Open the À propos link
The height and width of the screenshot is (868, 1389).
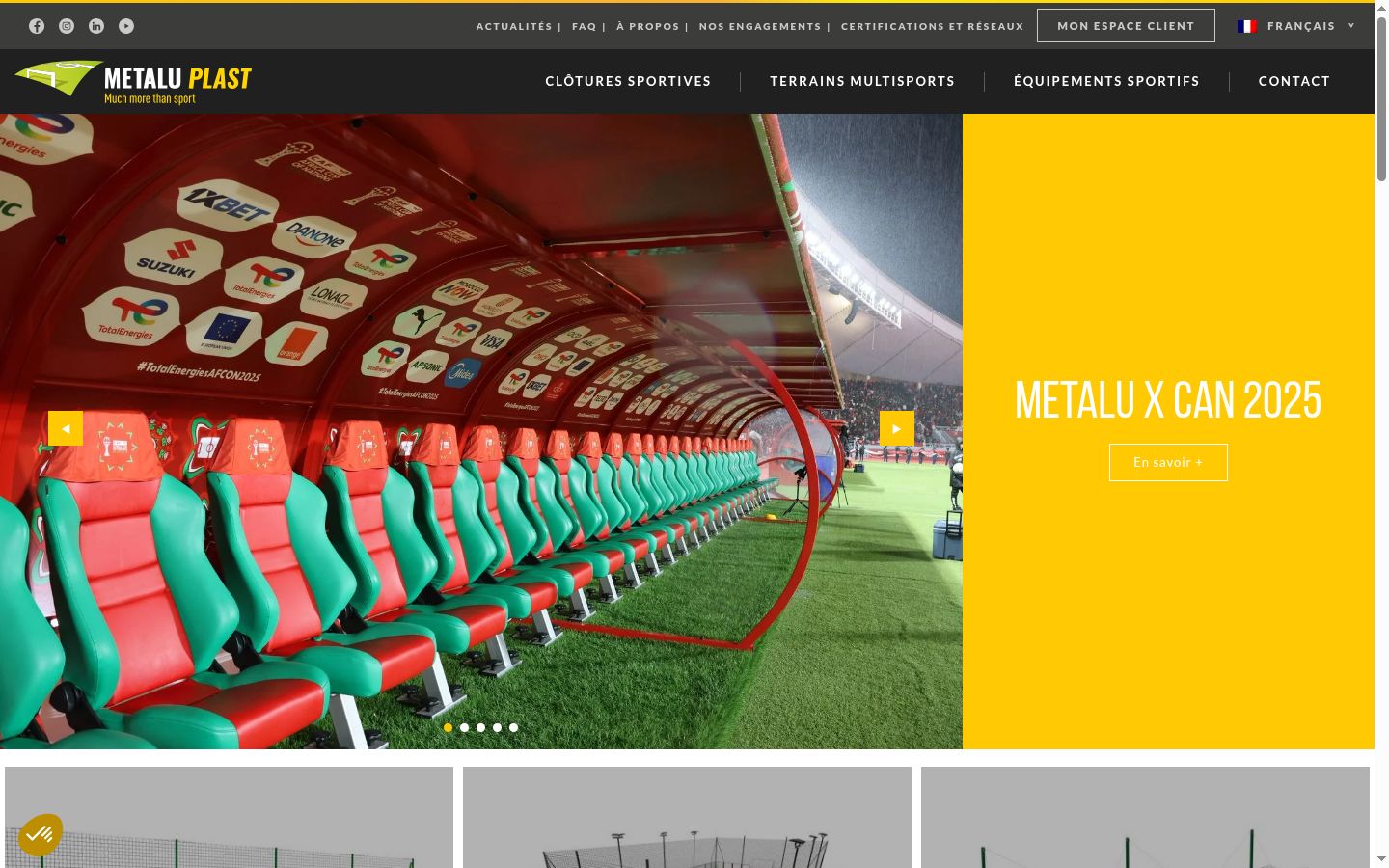pyautogui.click(x=648, y=26)
